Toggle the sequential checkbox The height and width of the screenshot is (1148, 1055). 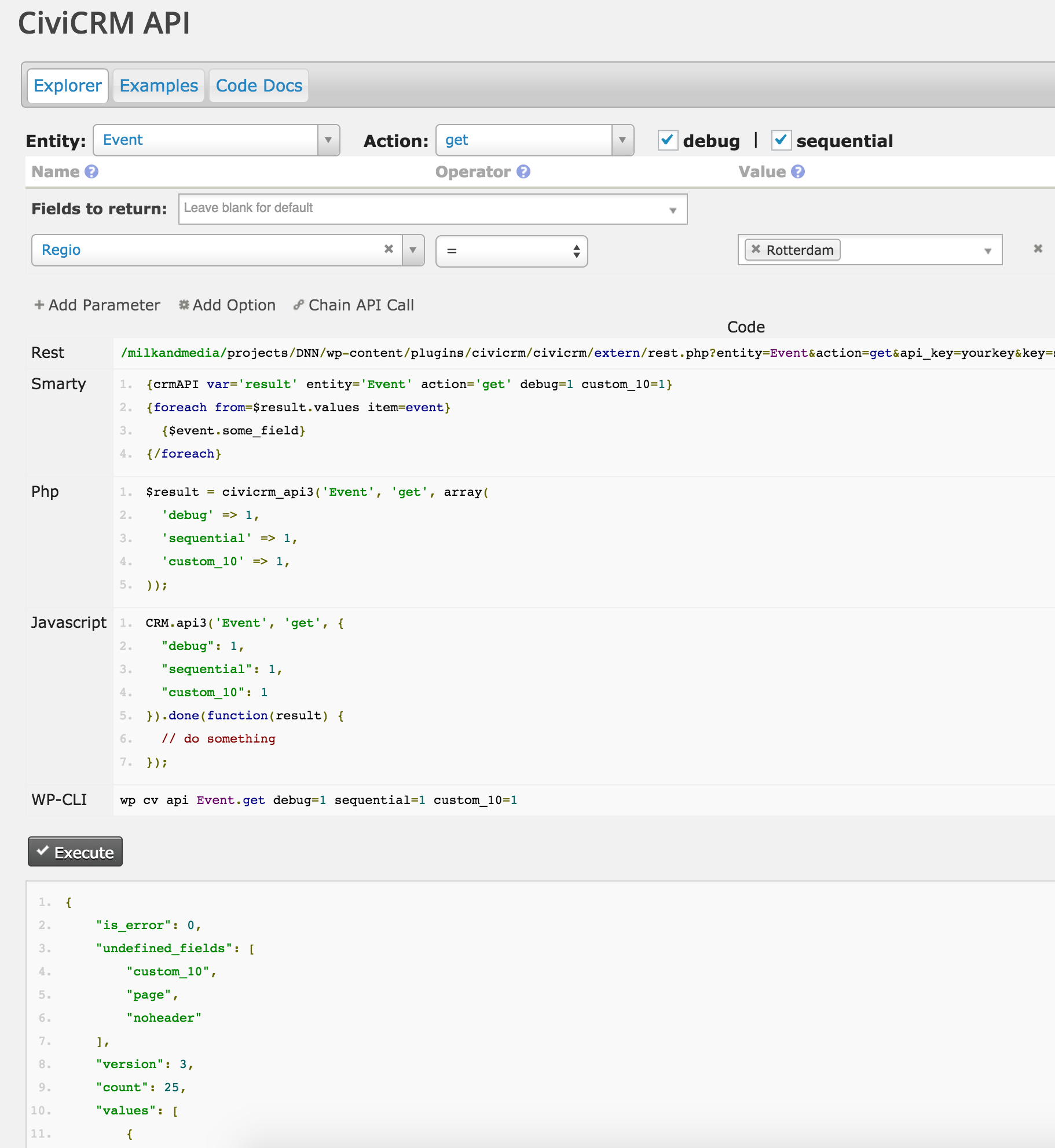coord(781,140)
